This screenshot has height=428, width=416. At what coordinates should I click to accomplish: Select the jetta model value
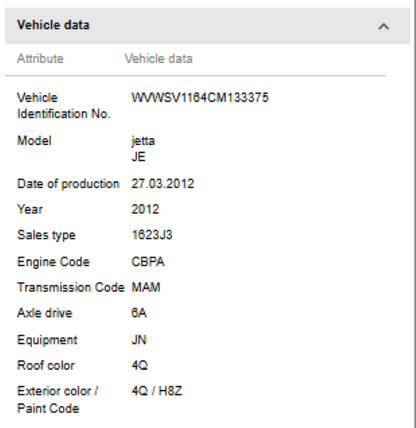tap(143, 141)
